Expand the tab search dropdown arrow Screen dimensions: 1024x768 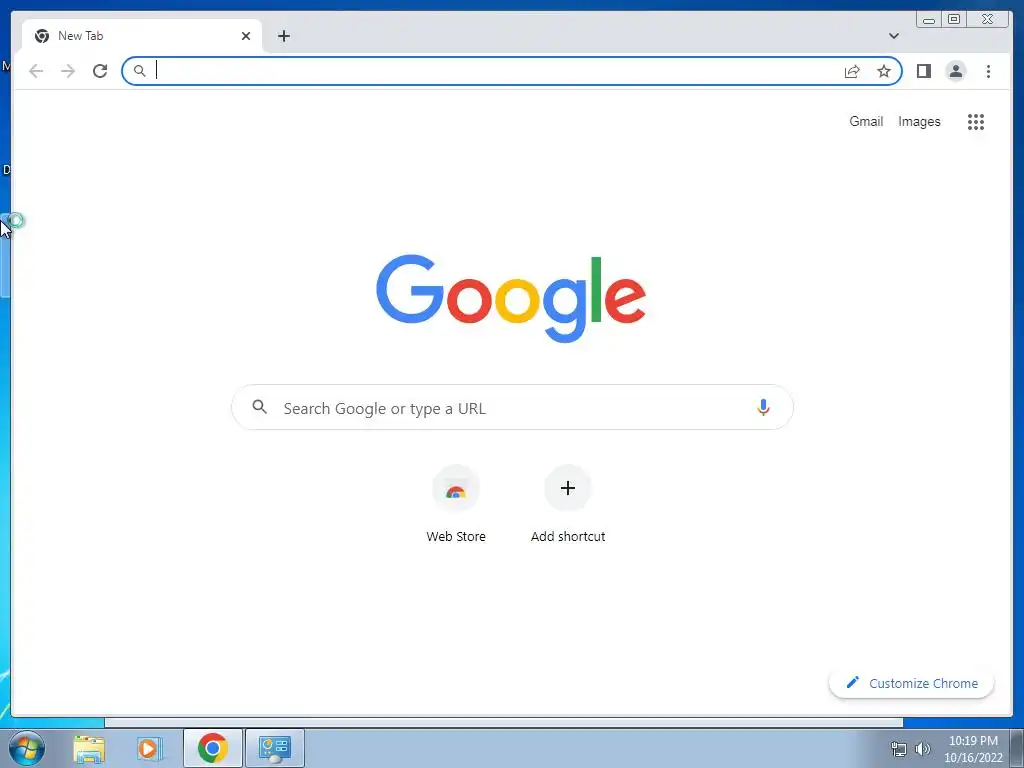click(x=893, y=36)
